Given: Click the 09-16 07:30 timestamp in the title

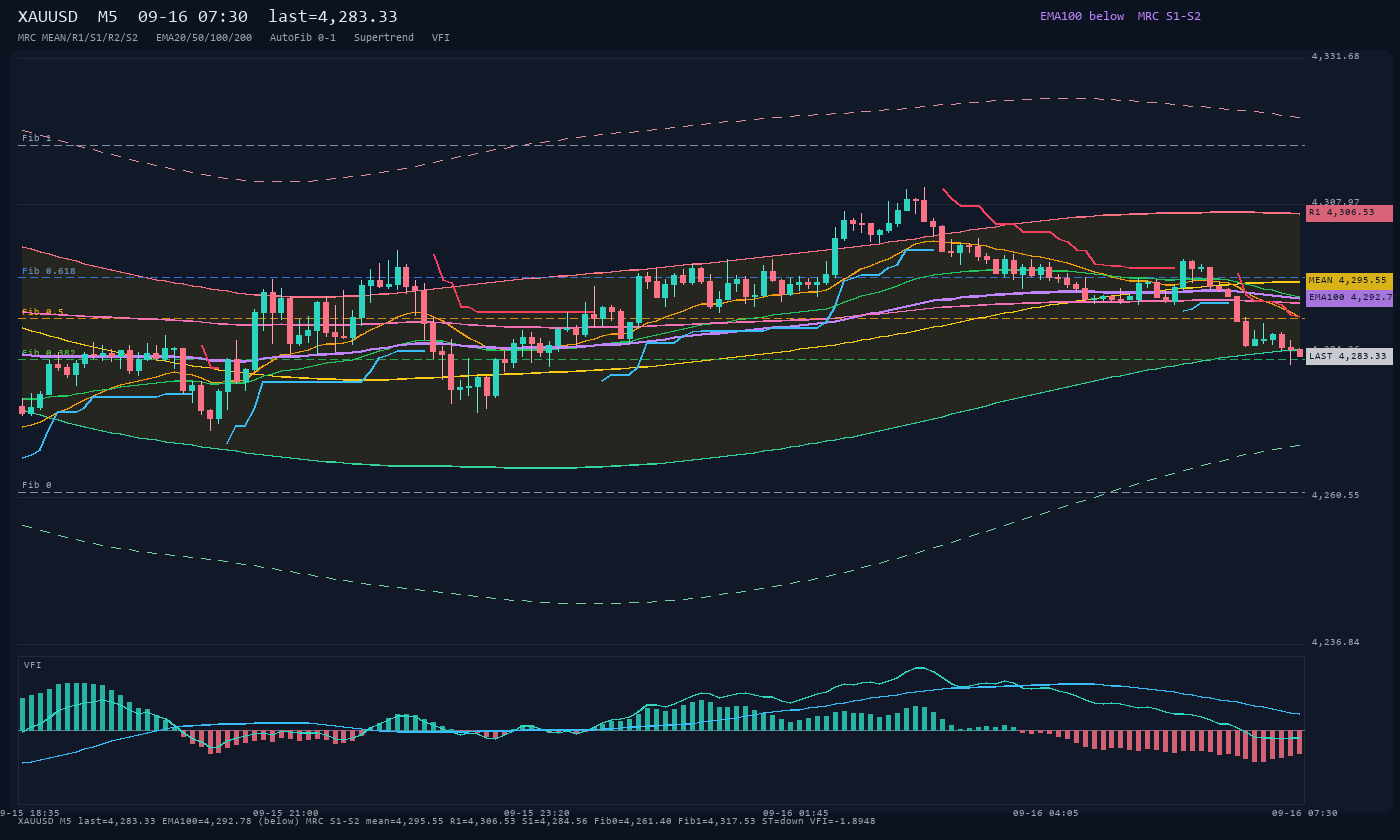Looking at the screenshot, I should click(x=193, y=17).
